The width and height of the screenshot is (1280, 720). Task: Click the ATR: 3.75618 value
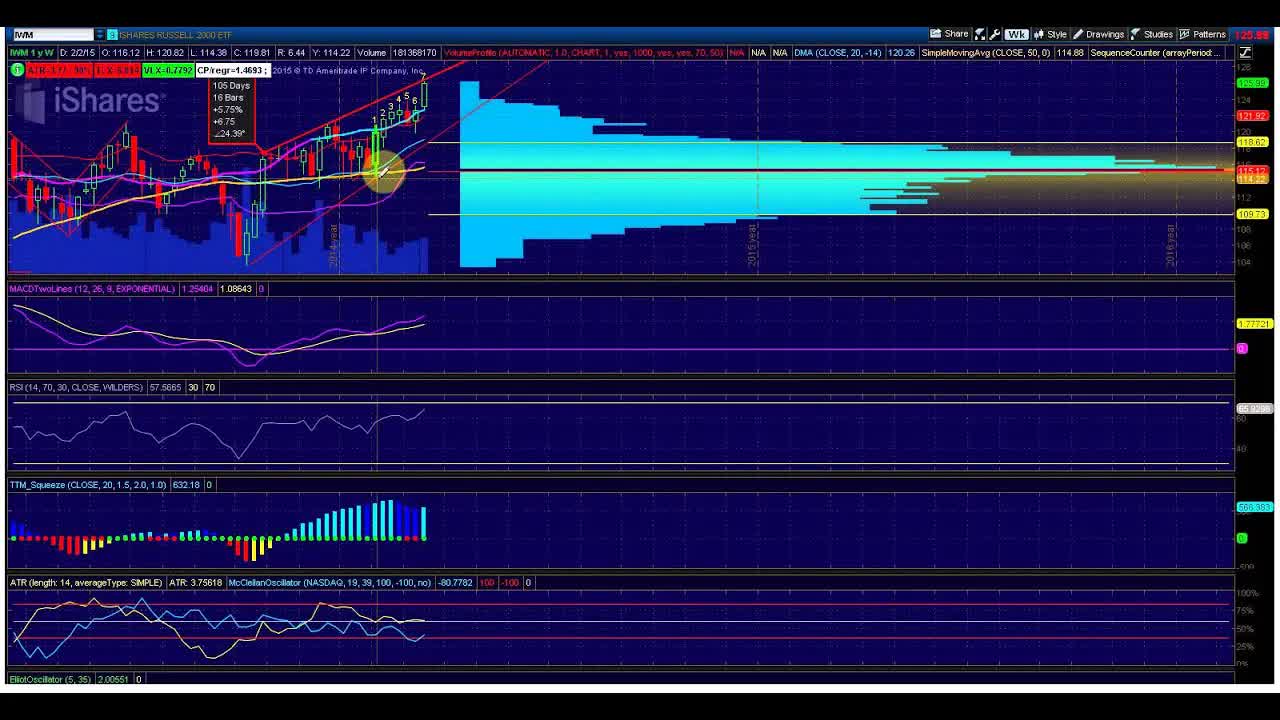[195, 582]
